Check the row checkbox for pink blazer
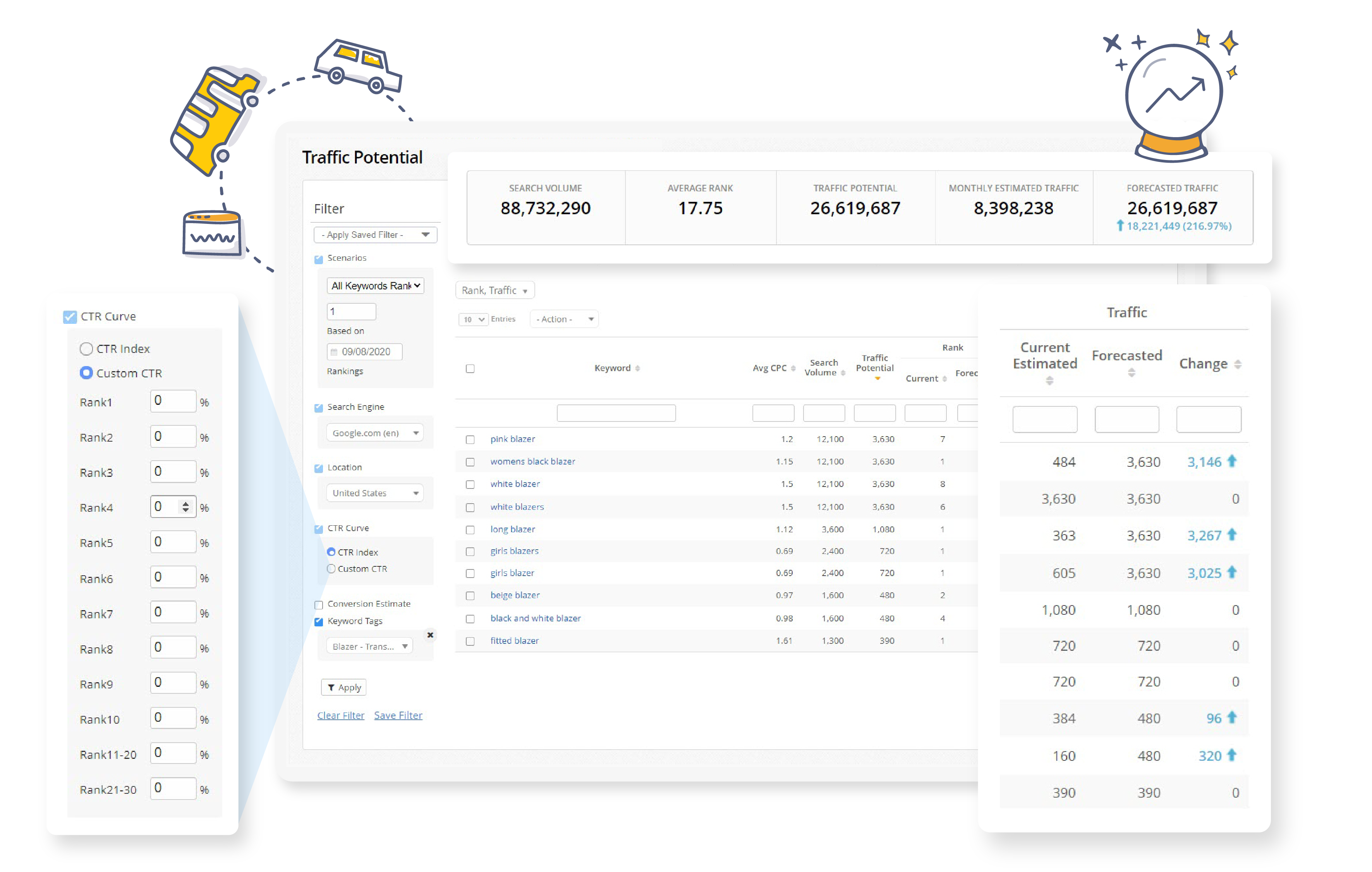1372x872 pixels. pos(470,439)
